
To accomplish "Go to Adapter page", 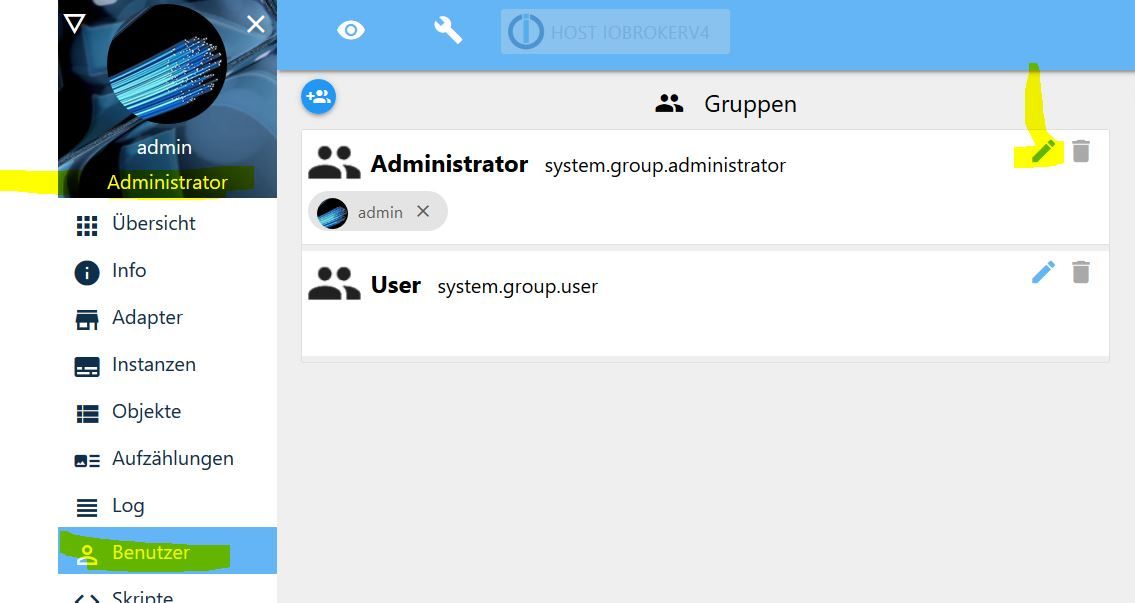I will coord(167,318).
